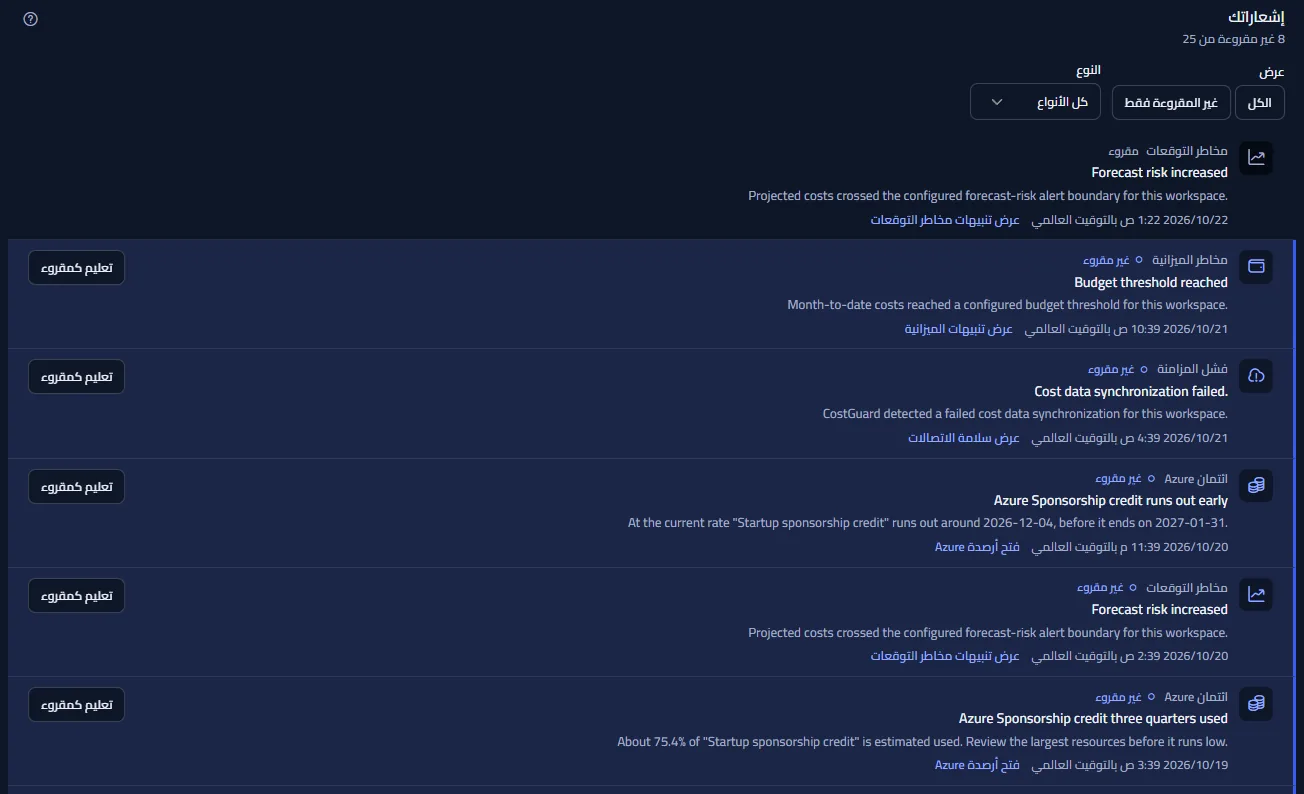Click the About 75.4% of Startup sponsorship credit text
This screenshot has height=794, width=1304.
click(922, 742)
